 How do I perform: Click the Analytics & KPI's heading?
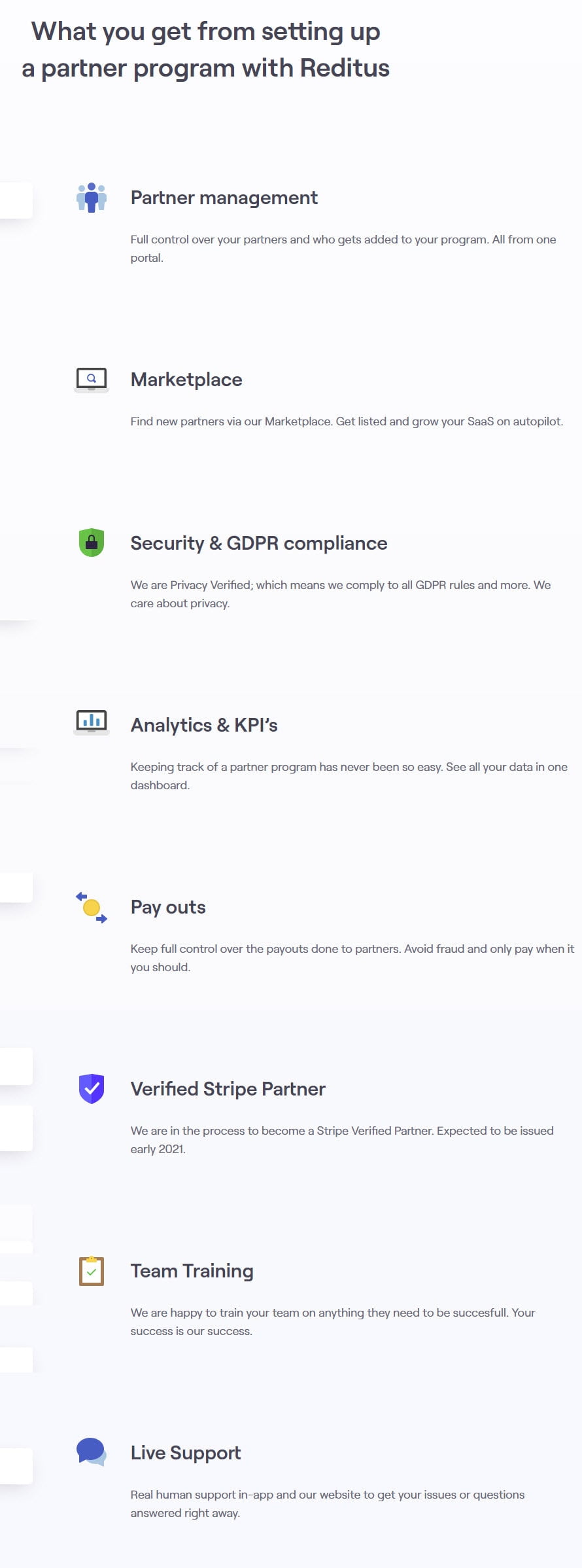[x=204, y=725]
